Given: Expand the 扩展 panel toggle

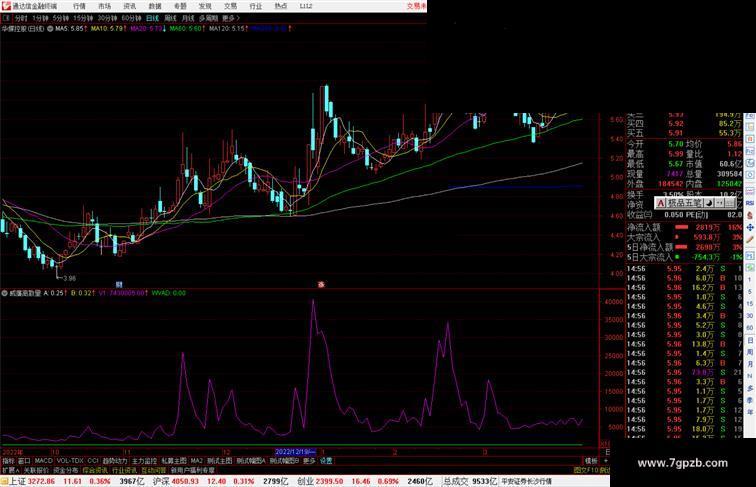Looking at the screenshot, I should pyautogui.click(x=10, y=470).
